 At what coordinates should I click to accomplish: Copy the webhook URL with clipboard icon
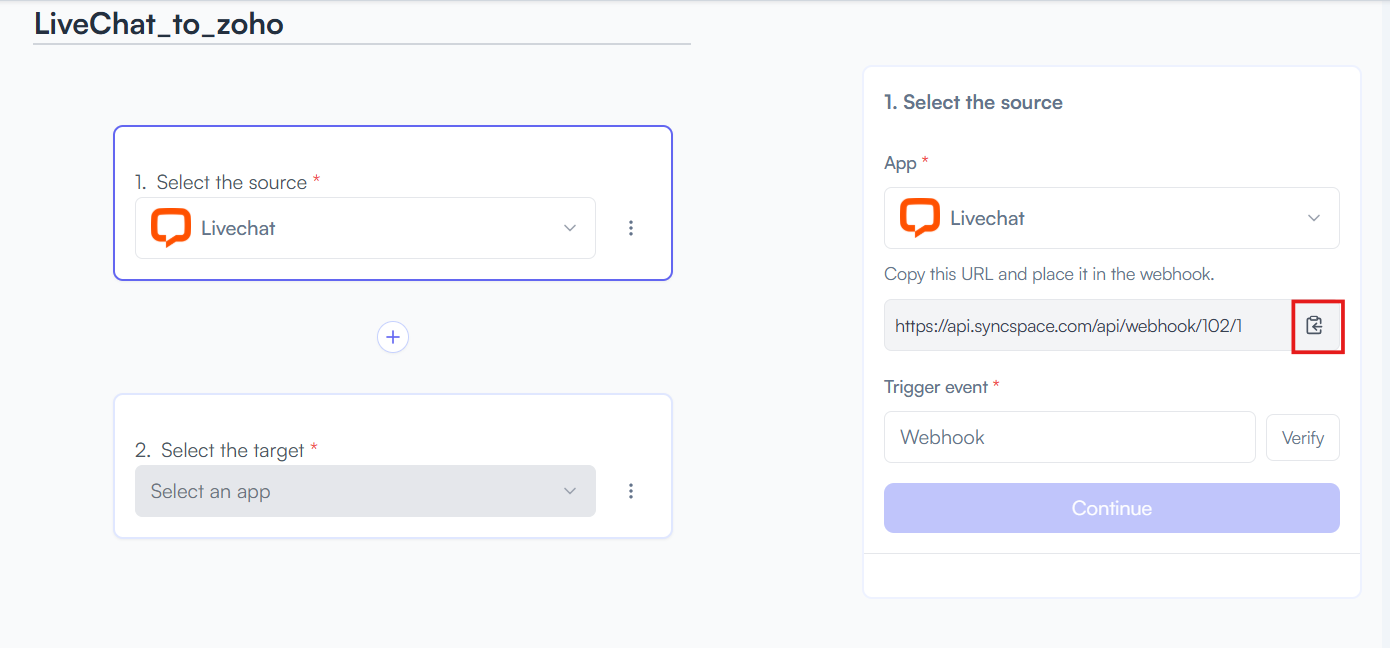1315,325
